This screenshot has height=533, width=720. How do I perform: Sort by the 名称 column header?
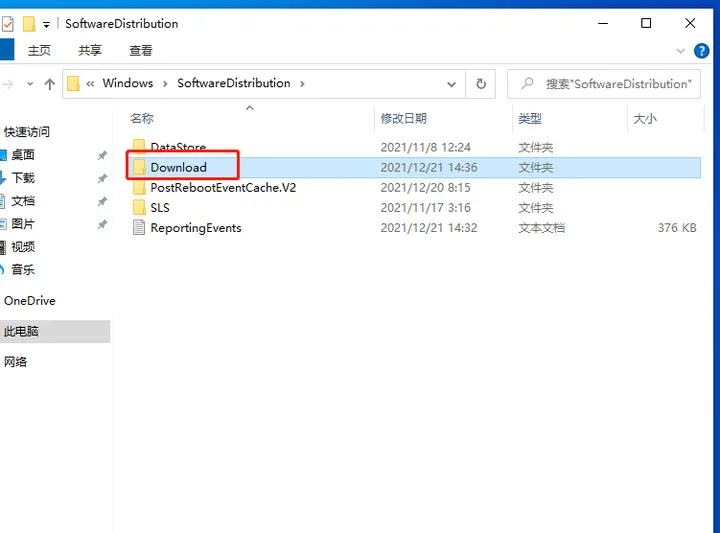coord(142,118)
